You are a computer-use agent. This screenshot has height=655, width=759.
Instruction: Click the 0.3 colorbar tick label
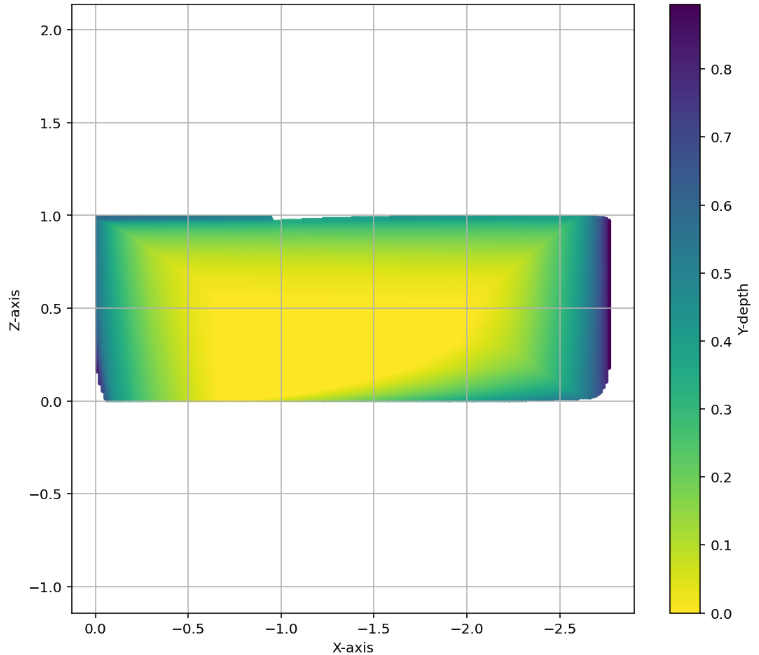tap(722, 410)
